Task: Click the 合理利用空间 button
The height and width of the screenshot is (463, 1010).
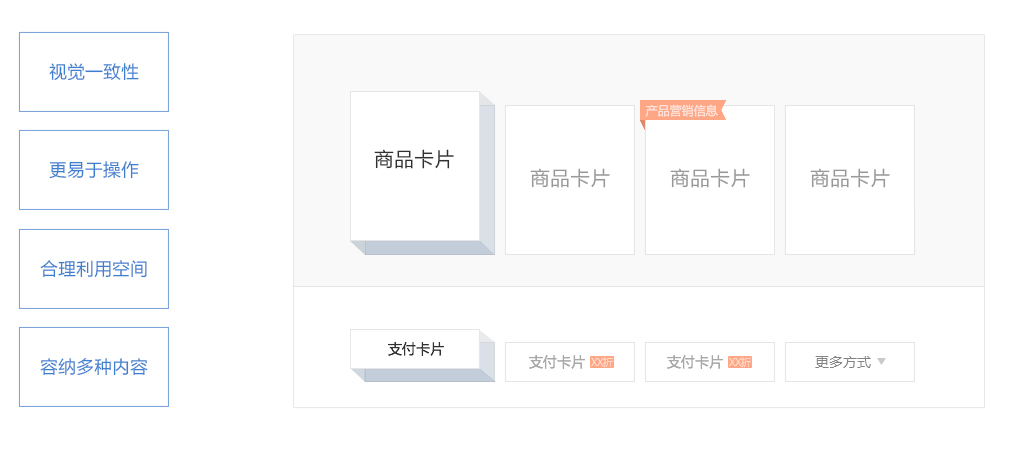Action: click(x=94, y=269)
